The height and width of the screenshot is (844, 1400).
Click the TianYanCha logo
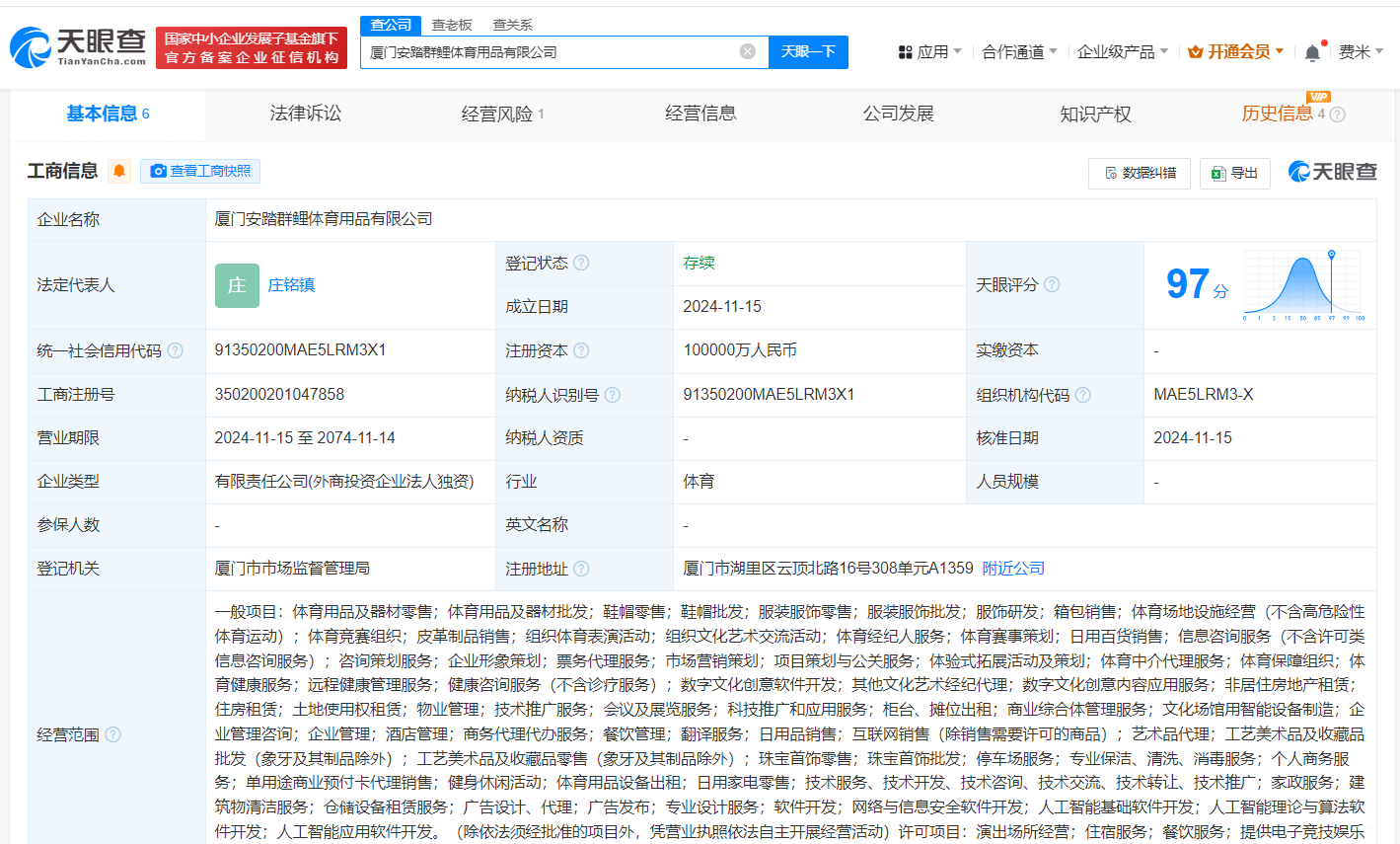77,45
